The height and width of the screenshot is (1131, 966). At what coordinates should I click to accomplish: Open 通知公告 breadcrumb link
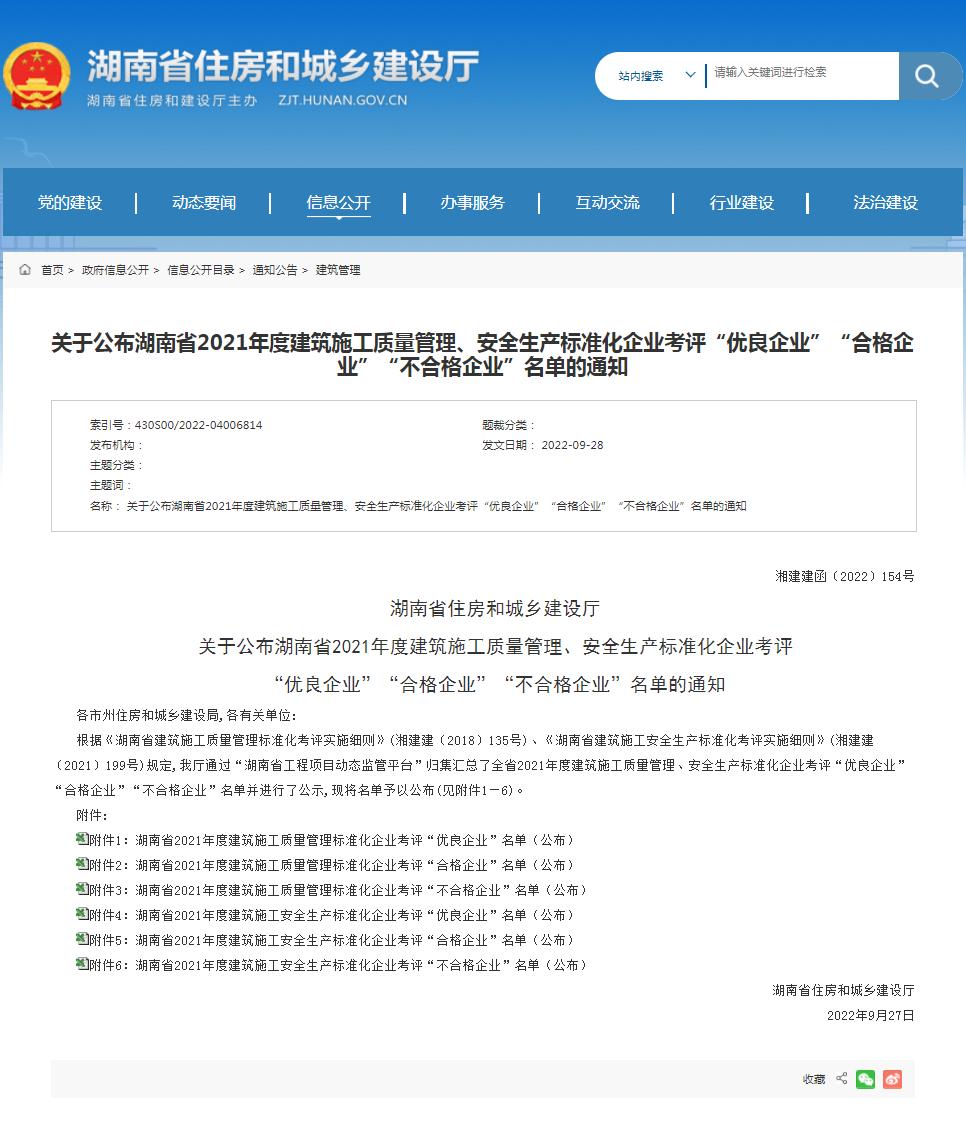point(275,270)
